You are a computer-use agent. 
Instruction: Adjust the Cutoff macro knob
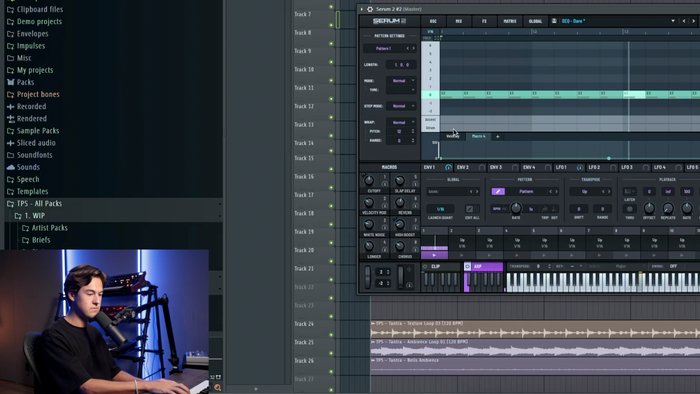click(369, 180)
